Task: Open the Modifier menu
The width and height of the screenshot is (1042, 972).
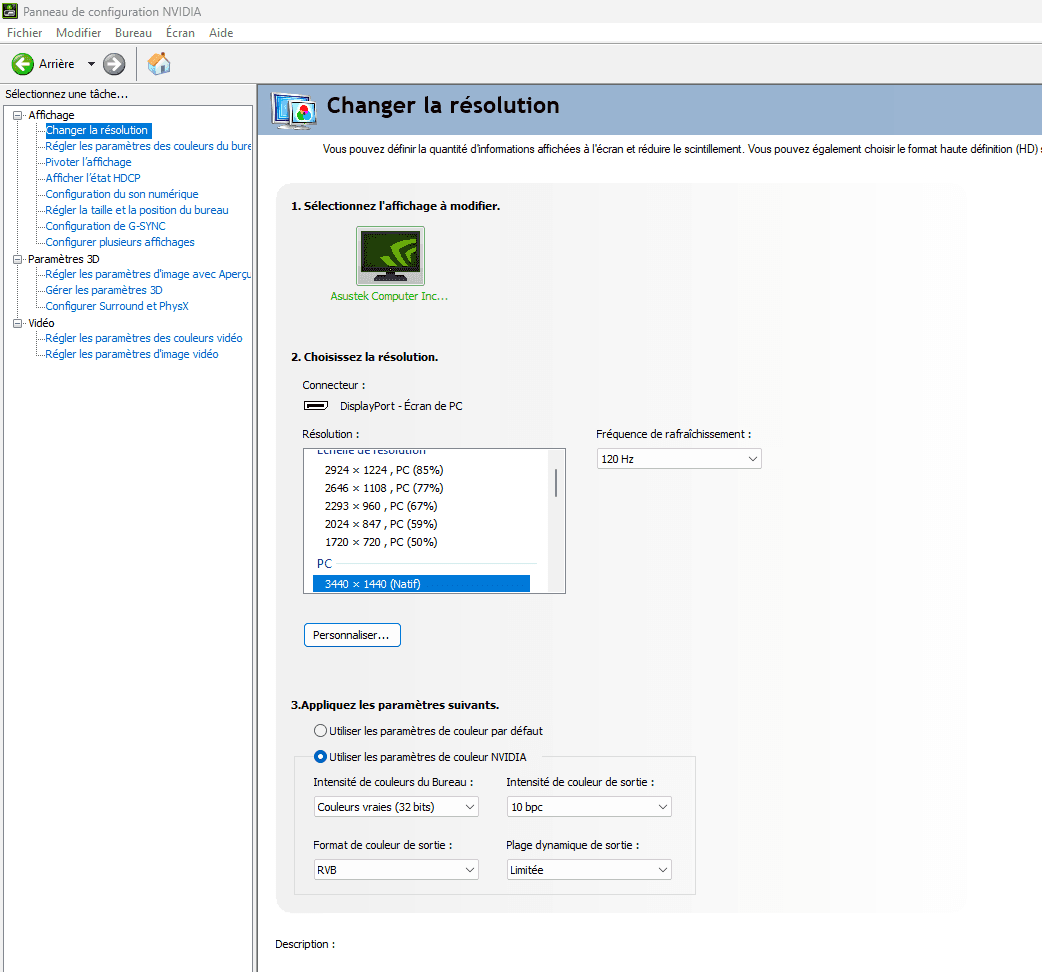Action: click(x=78, y=33)
